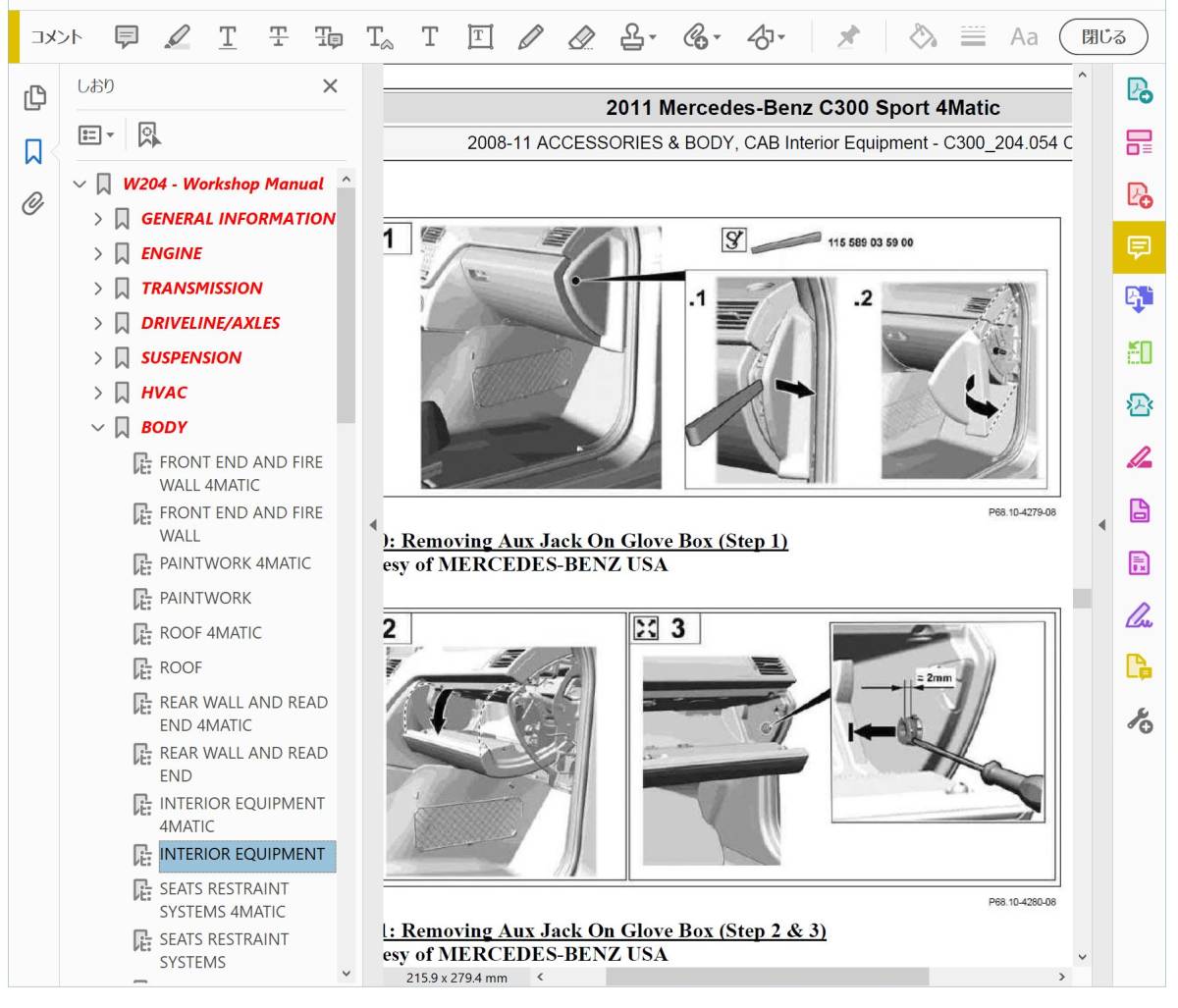This screenshot has height=1008, width=1178.
Task: Go to the ROOF 4MATIC bookmark
Action: (210, 633)
